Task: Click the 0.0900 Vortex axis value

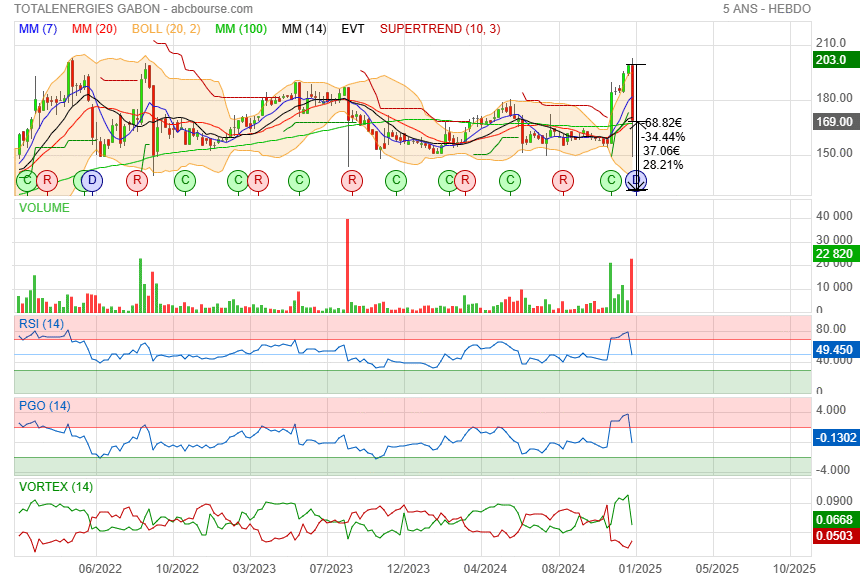Action: pyautogui.click(x=834, y=501)
